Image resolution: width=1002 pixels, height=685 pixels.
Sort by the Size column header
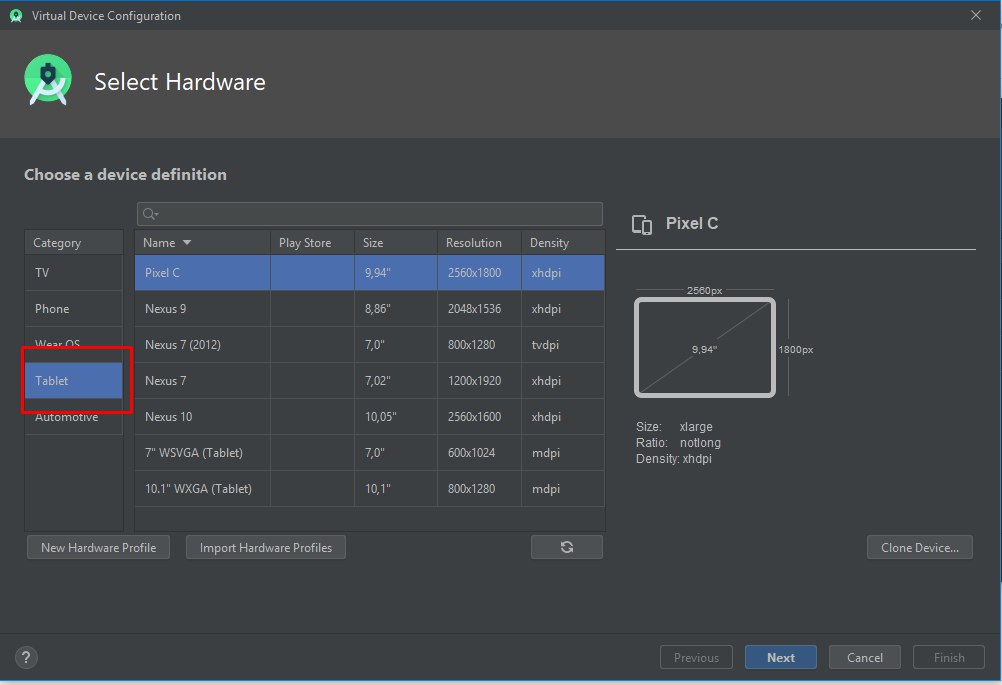tap(396, 243)
